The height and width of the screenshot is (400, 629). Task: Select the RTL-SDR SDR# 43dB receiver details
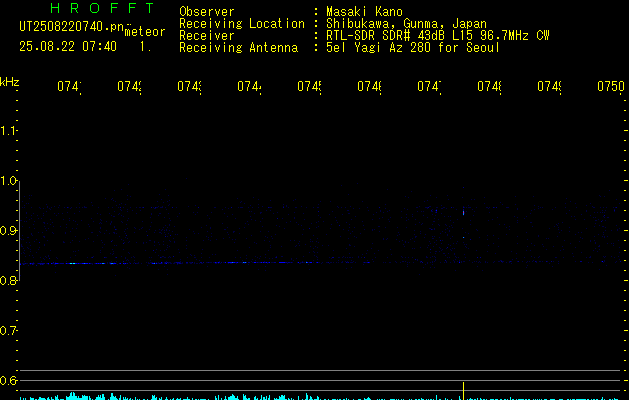coord(438,36)
